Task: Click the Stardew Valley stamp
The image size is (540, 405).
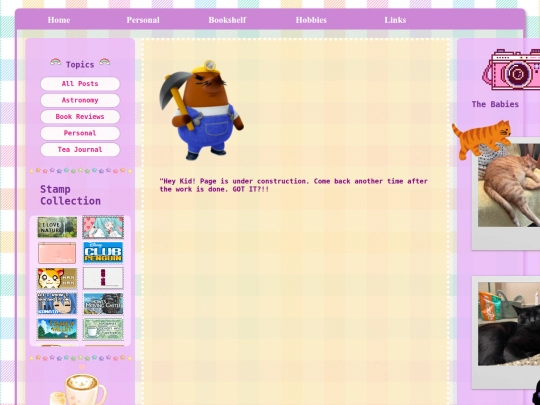Action: [57, 329]
